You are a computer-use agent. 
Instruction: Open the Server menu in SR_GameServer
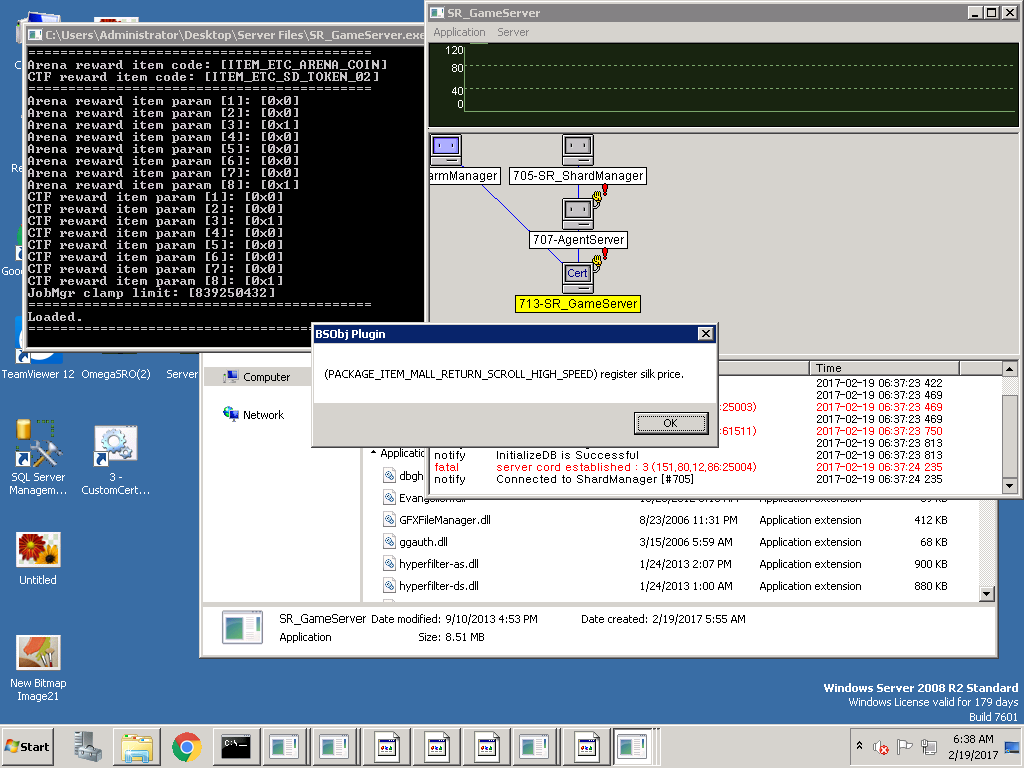513,32
